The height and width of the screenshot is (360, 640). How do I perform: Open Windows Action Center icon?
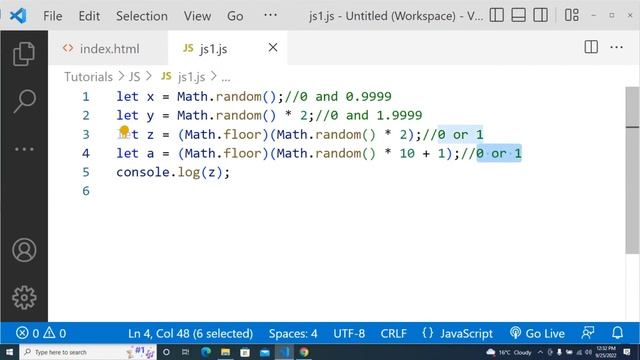[627, 352]
